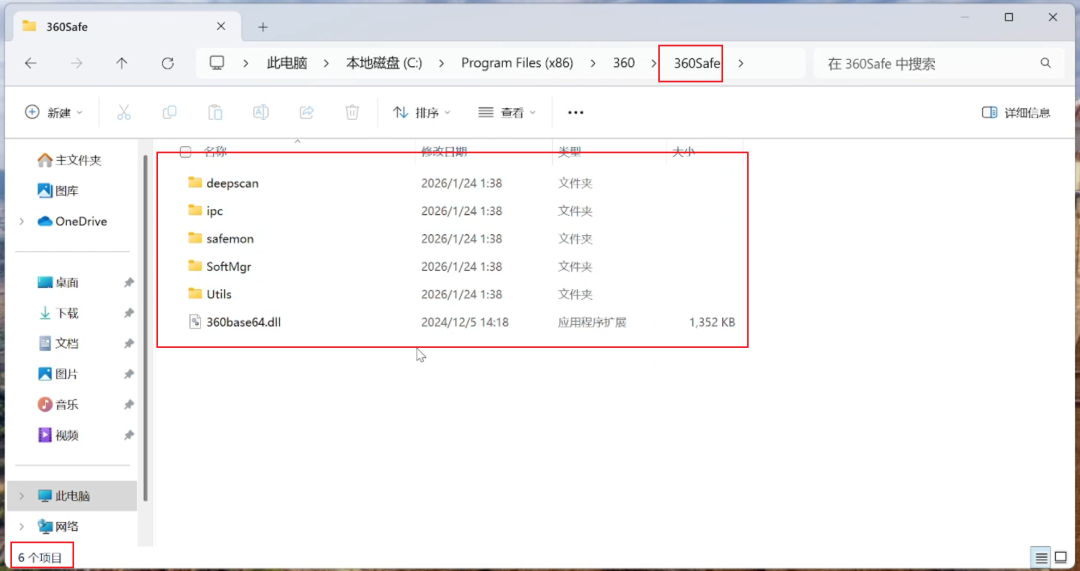This screenshot has width=1080, height=571.
Task: Open the 新建 dropdown menu
Action: point(54,112)
